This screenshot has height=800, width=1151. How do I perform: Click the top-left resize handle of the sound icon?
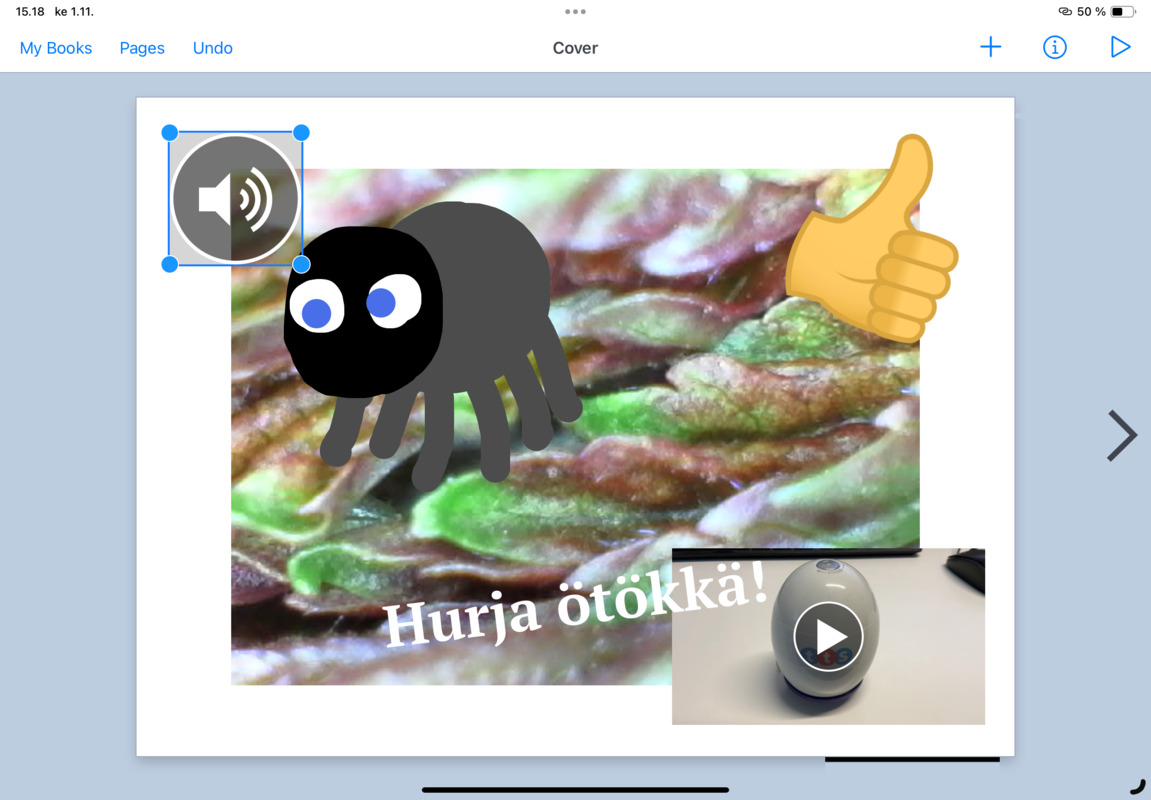click(170, 133)
